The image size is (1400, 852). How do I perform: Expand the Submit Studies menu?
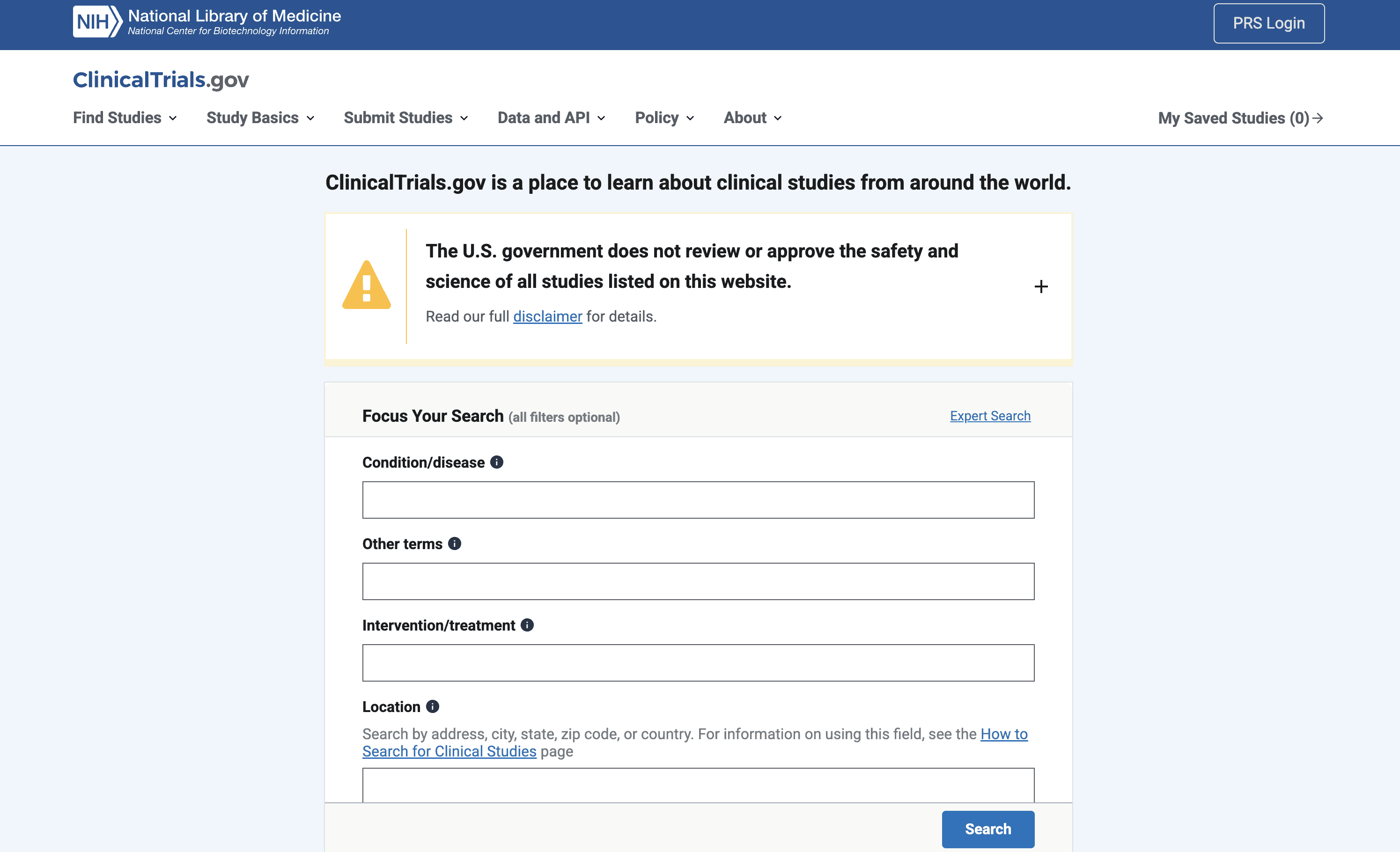(405, 118)
